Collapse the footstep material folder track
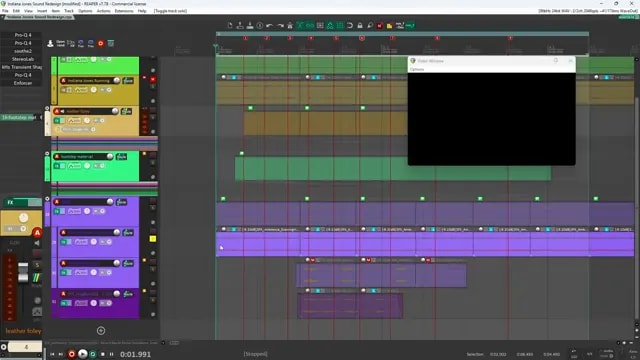640x360 pixels. tap(47, 154)
